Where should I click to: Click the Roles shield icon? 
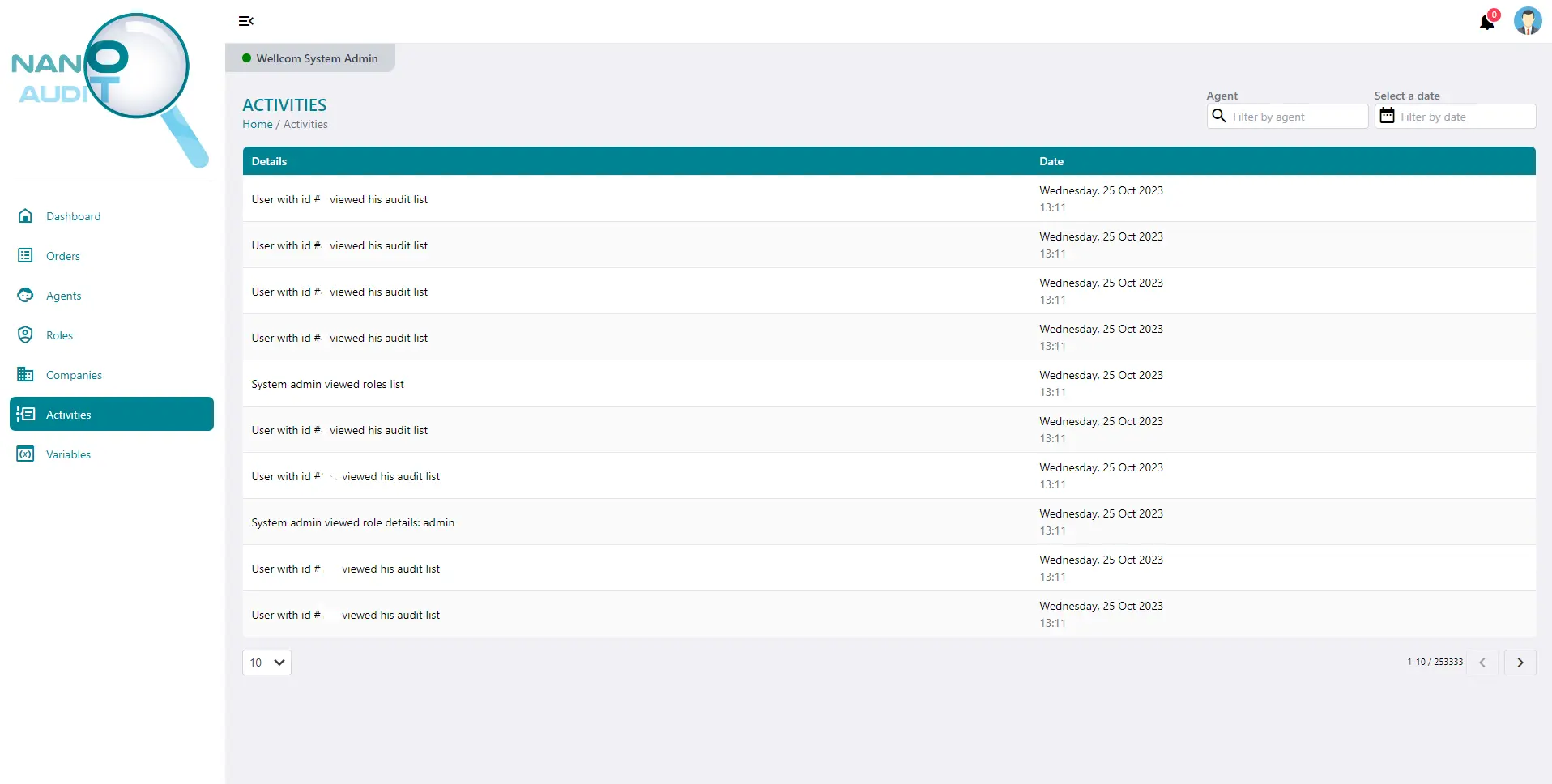pyautogui.click(x=25, y=334)
